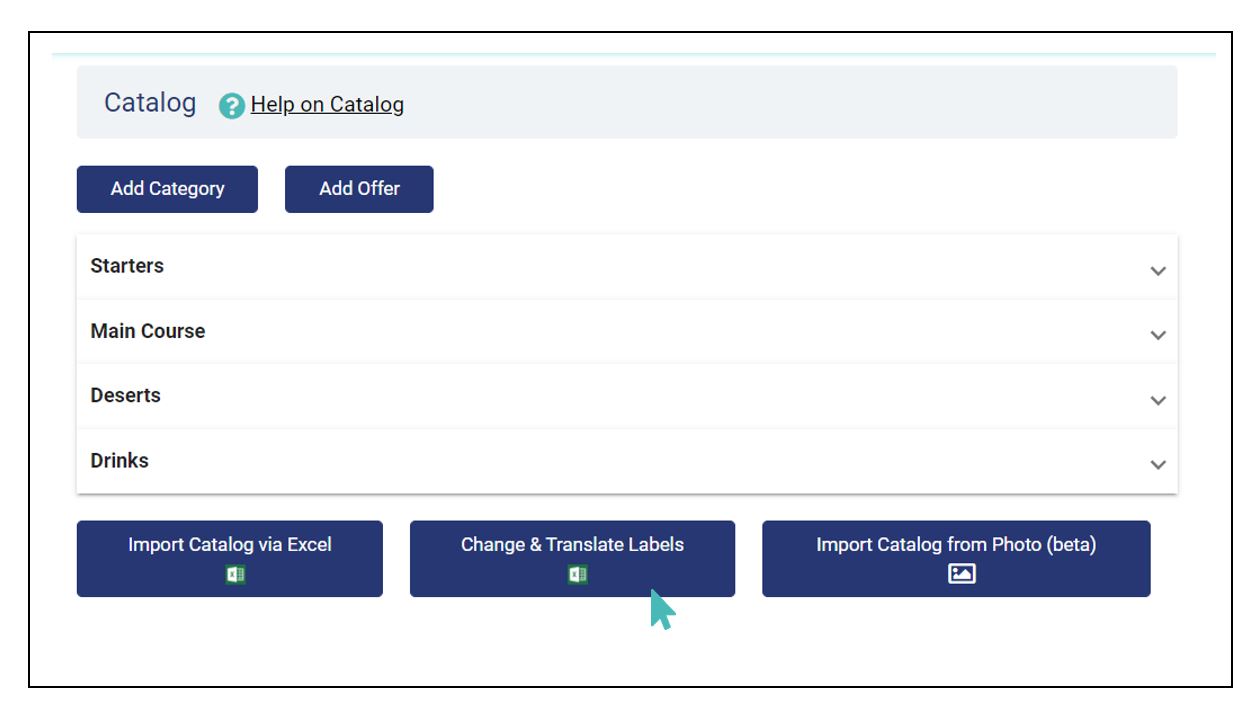The image size is (1257, 719).
Task: Click the Add Category button
Action: tap(167, 189)
